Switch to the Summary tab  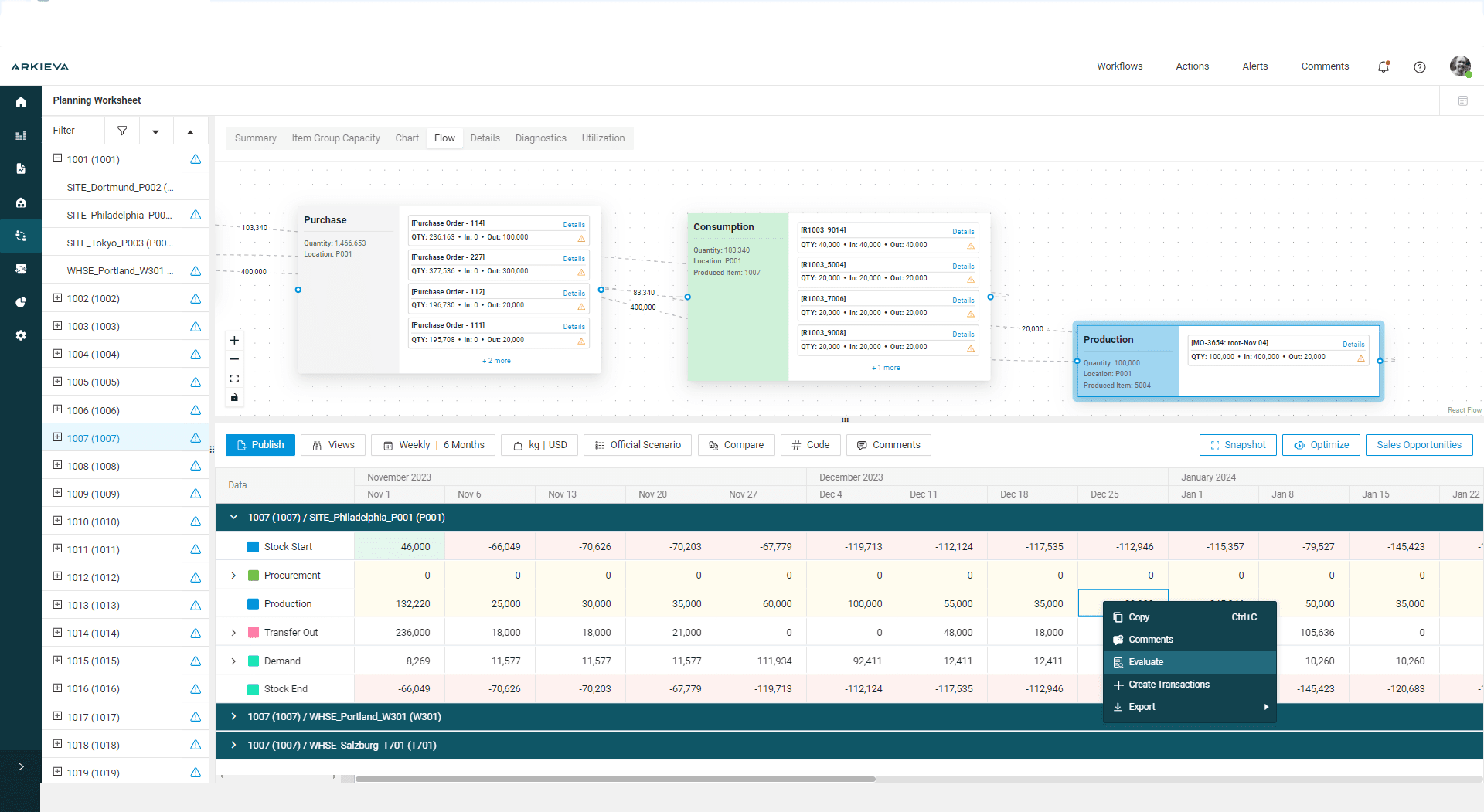256,138
